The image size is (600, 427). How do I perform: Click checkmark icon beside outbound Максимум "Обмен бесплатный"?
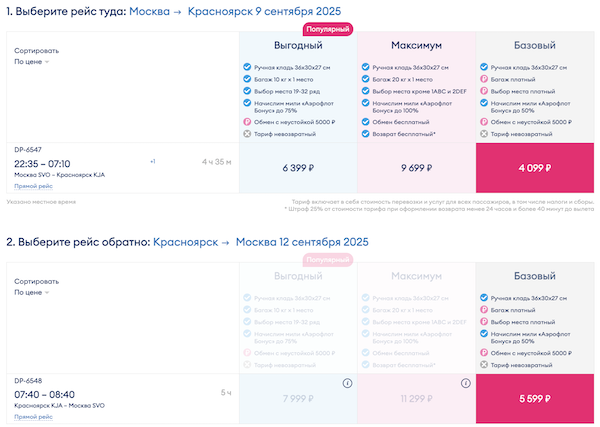point(365,121)
